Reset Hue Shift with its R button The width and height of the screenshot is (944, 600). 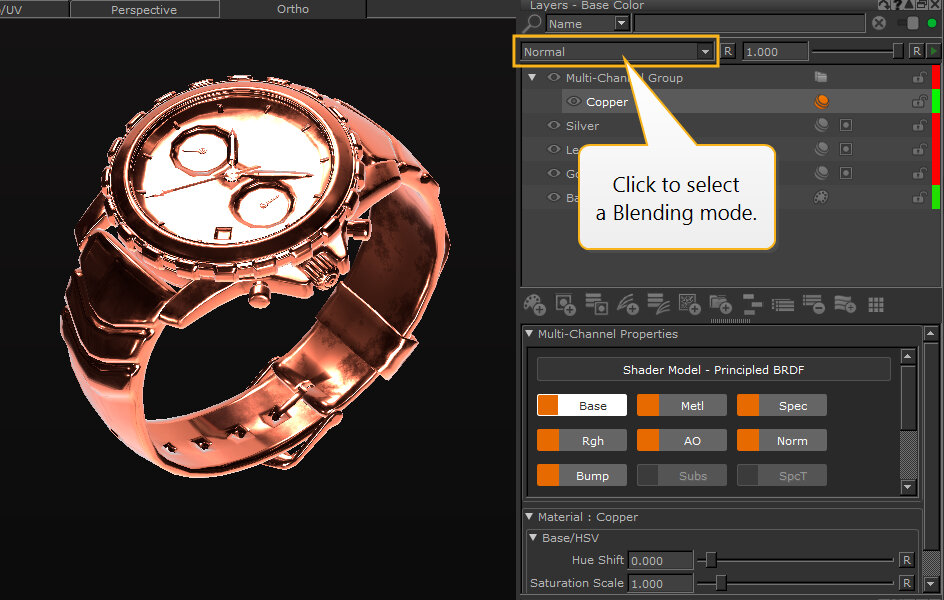click(906, 560)
